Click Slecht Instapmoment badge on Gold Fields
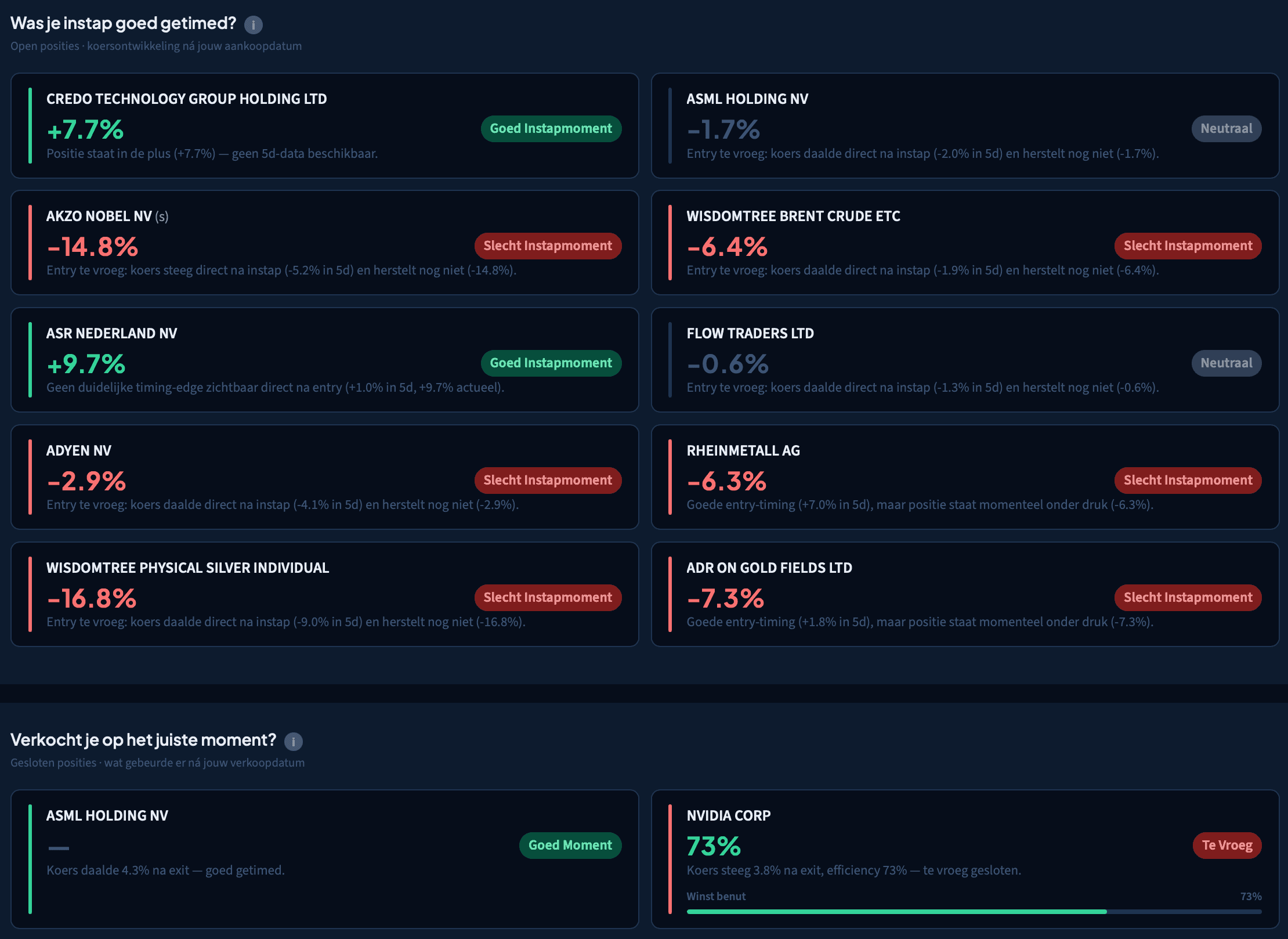 point(1187,598)
